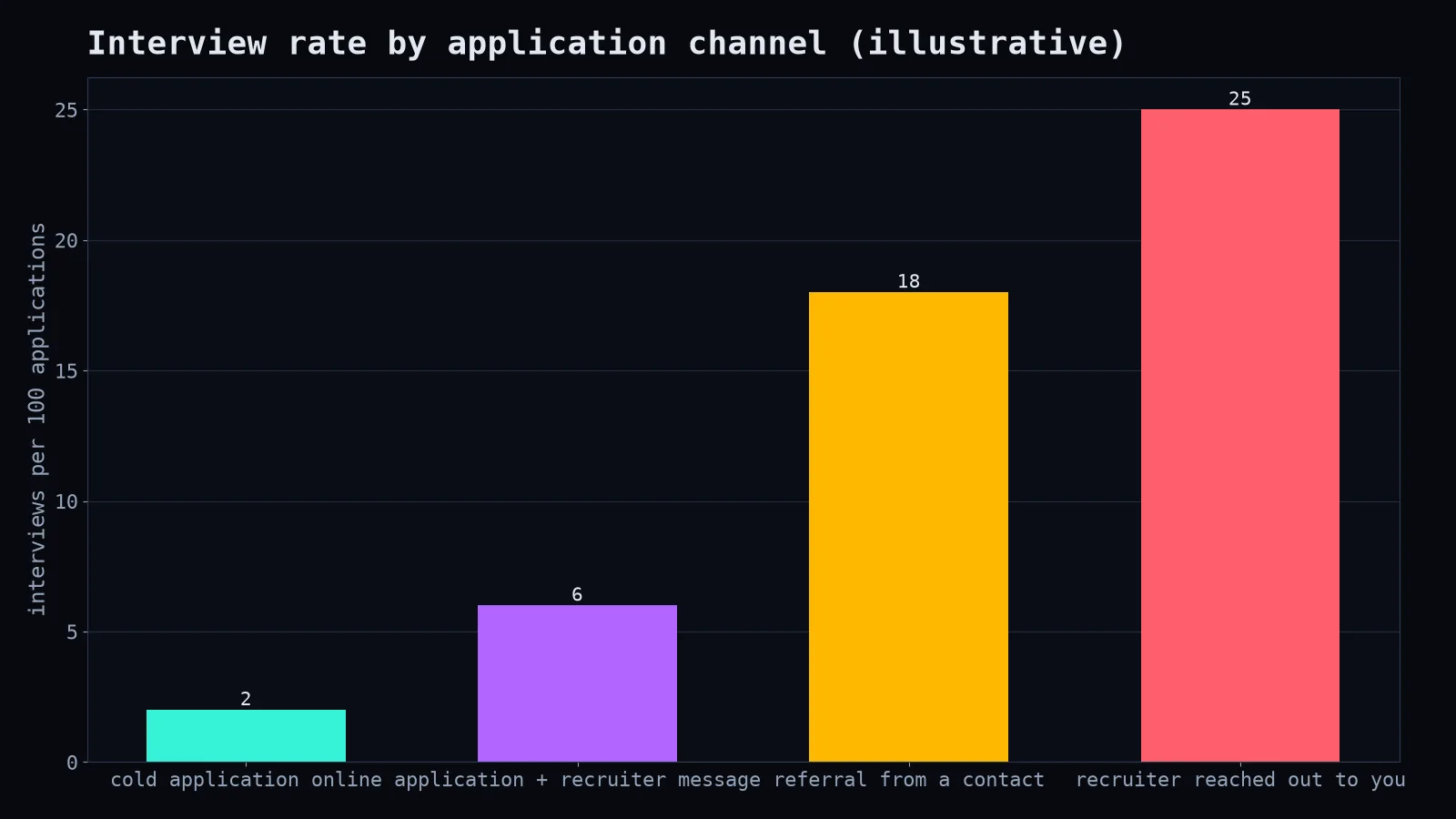Click the red recruiter reached out bar

(x=1239, y=435)
